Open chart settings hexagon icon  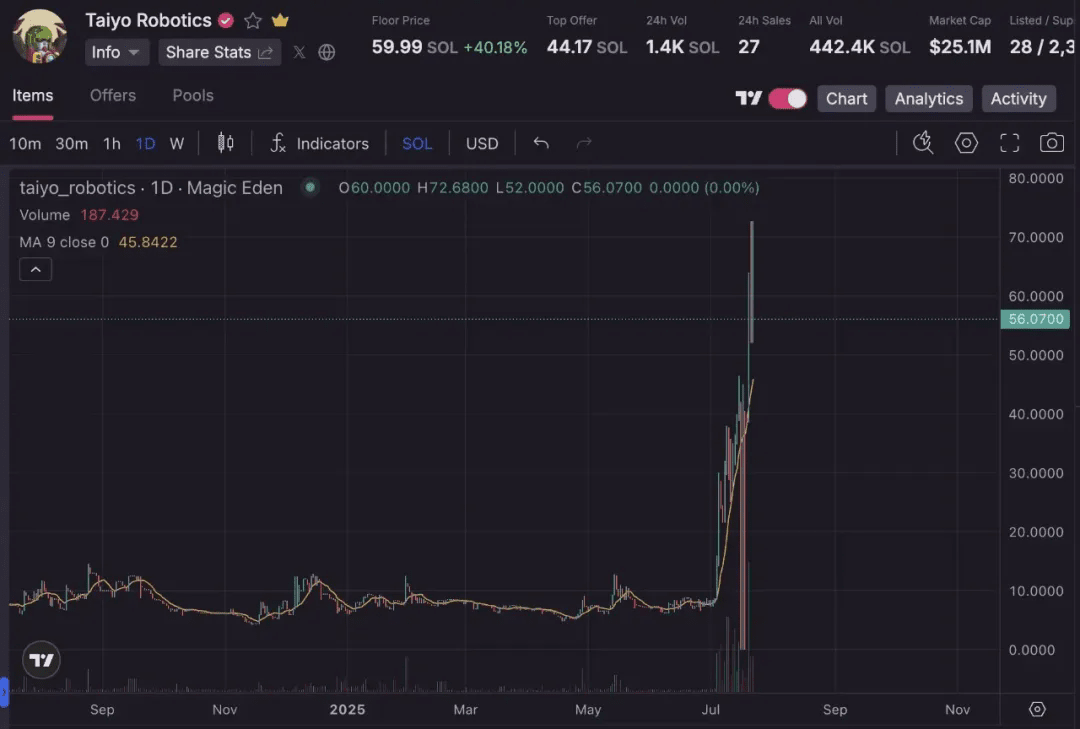click(966, 143)
